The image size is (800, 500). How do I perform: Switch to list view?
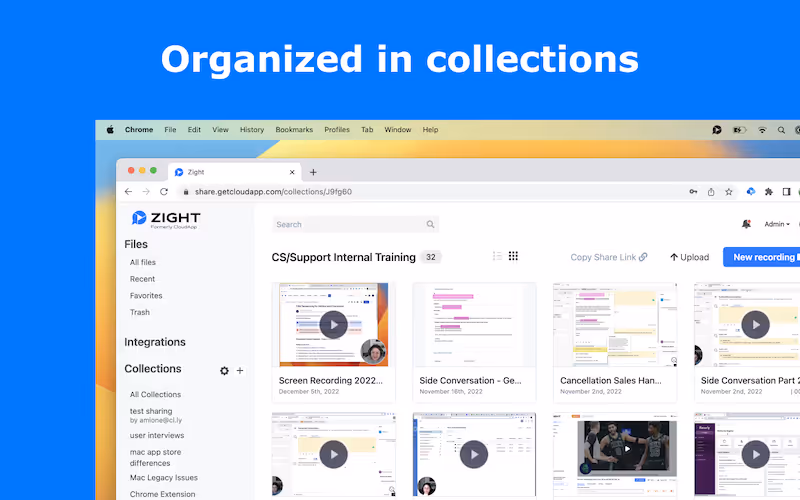pyautogui.click(x=497, y=256)
